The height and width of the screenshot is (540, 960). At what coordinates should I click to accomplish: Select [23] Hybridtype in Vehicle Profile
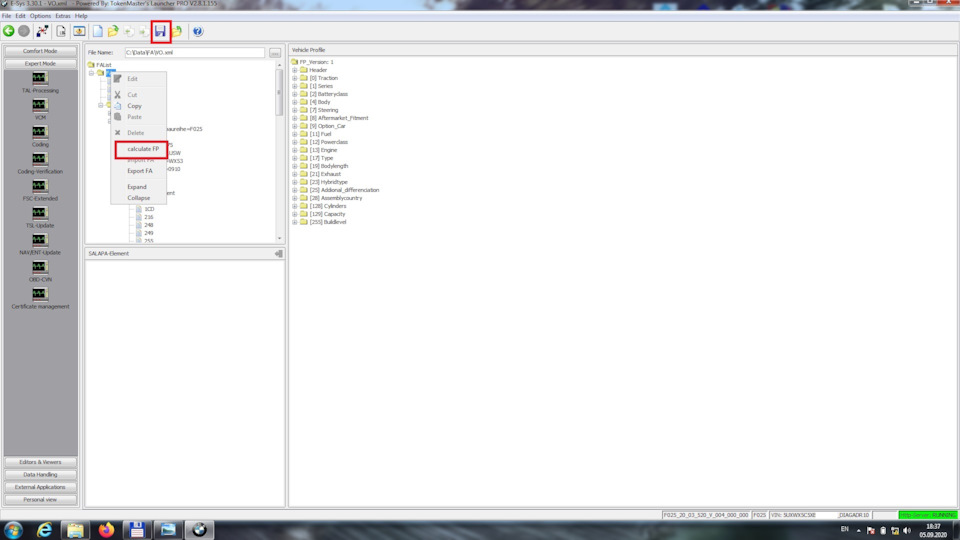(x=328, y=182)
